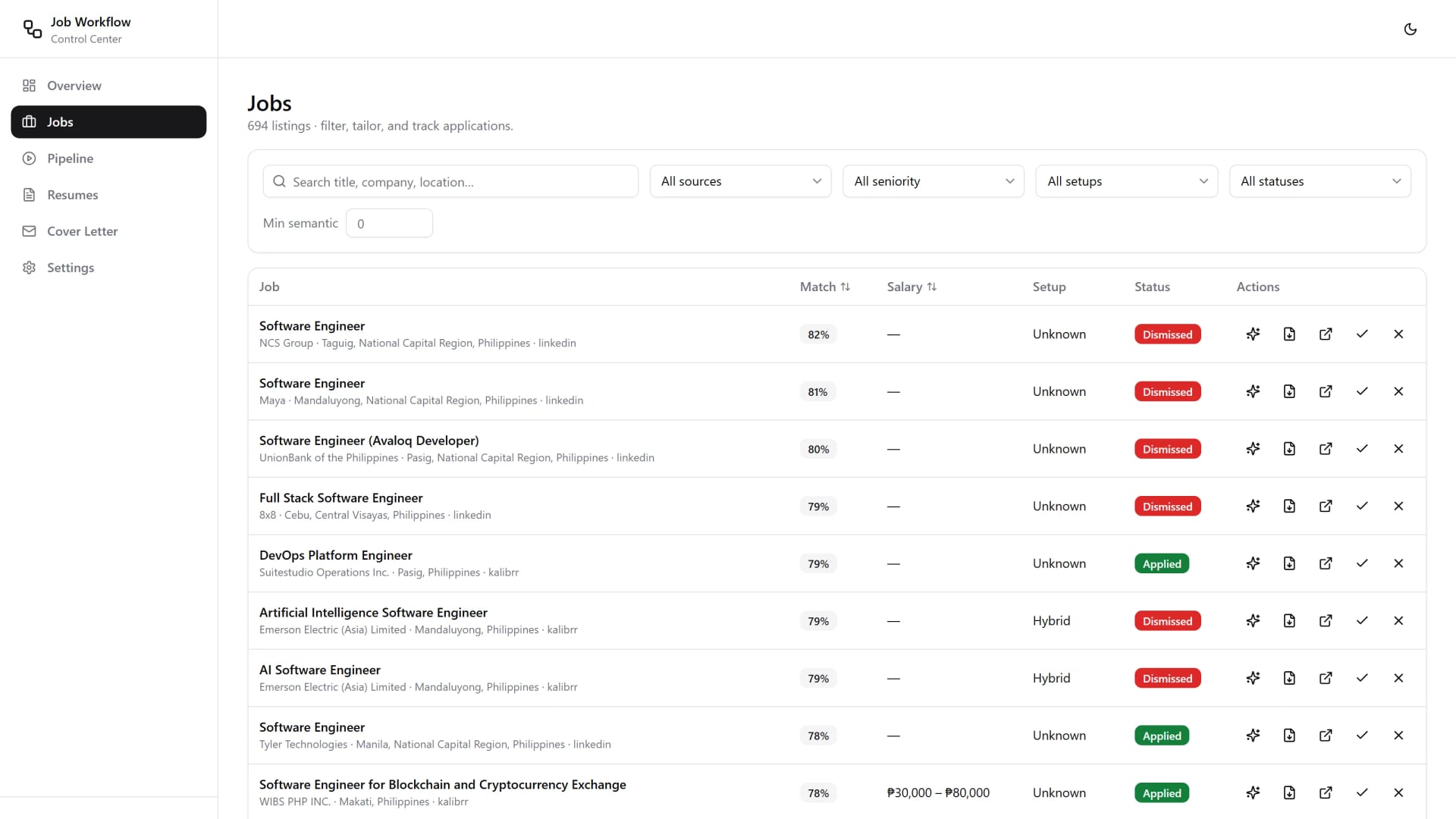
Task: Download document icon for NCS Group job
Action: pyautogui.click(x=1289, y=334)
